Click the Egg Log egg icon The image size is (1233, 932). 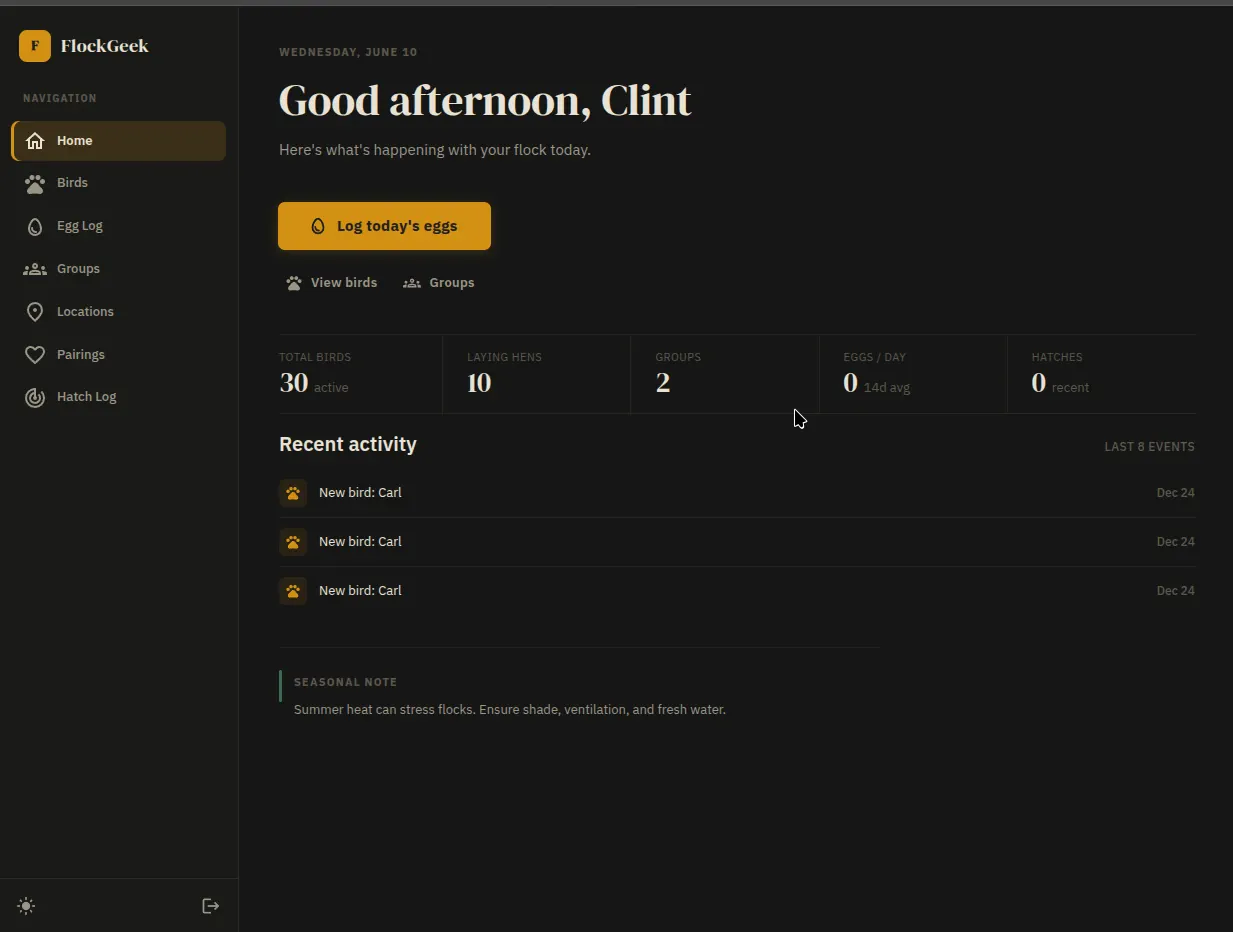35,226
